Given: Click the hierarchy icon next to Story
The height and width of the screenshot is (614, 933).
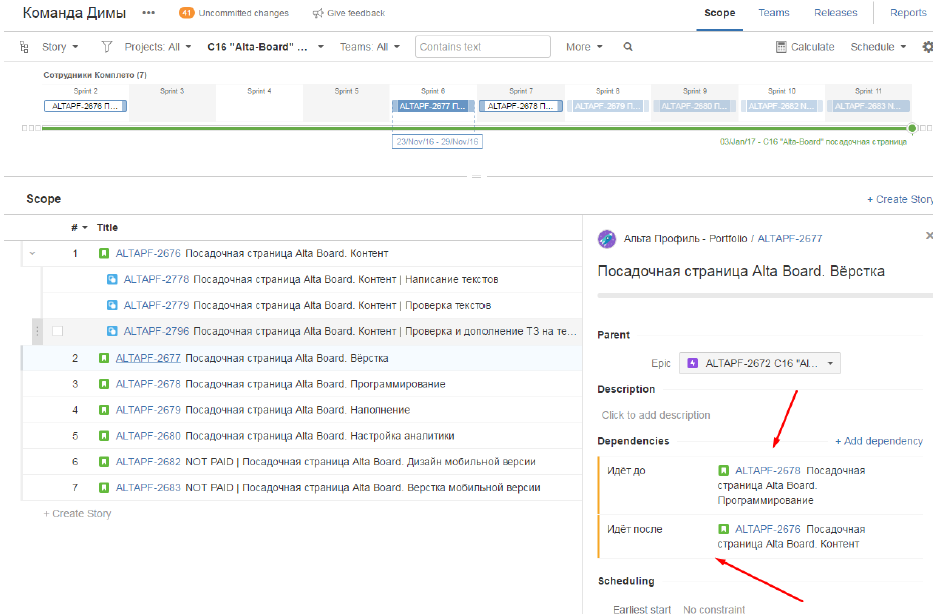Looking at the screenshot, I should coord(25,47).
